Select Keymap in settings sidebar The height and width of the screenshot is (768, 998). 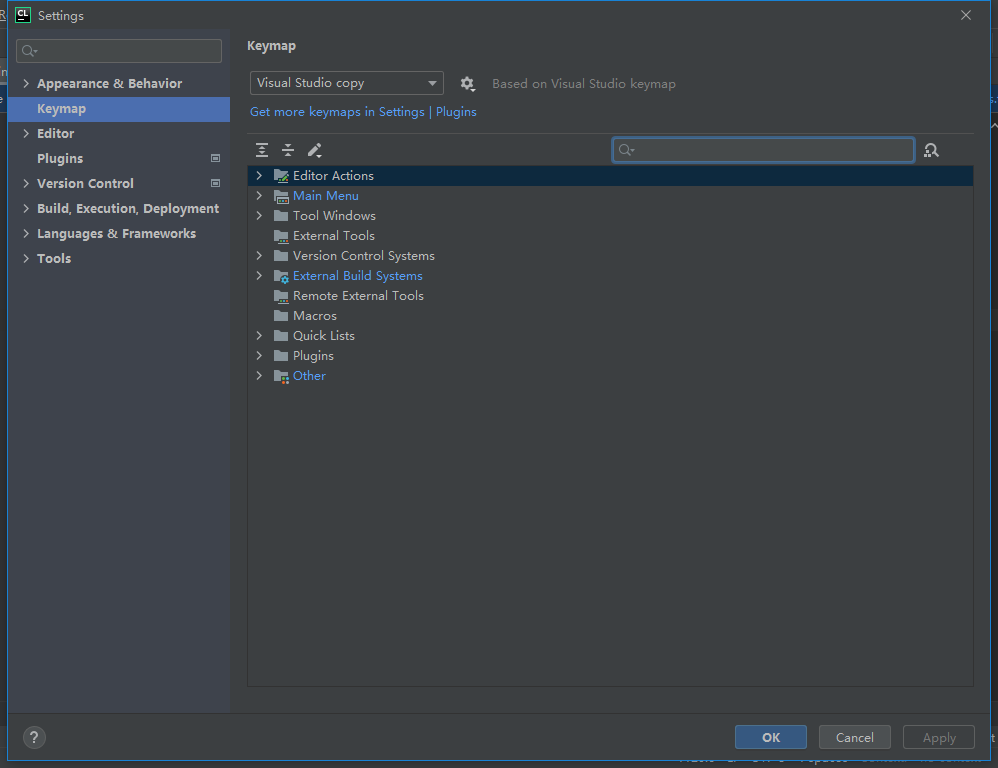119,109
